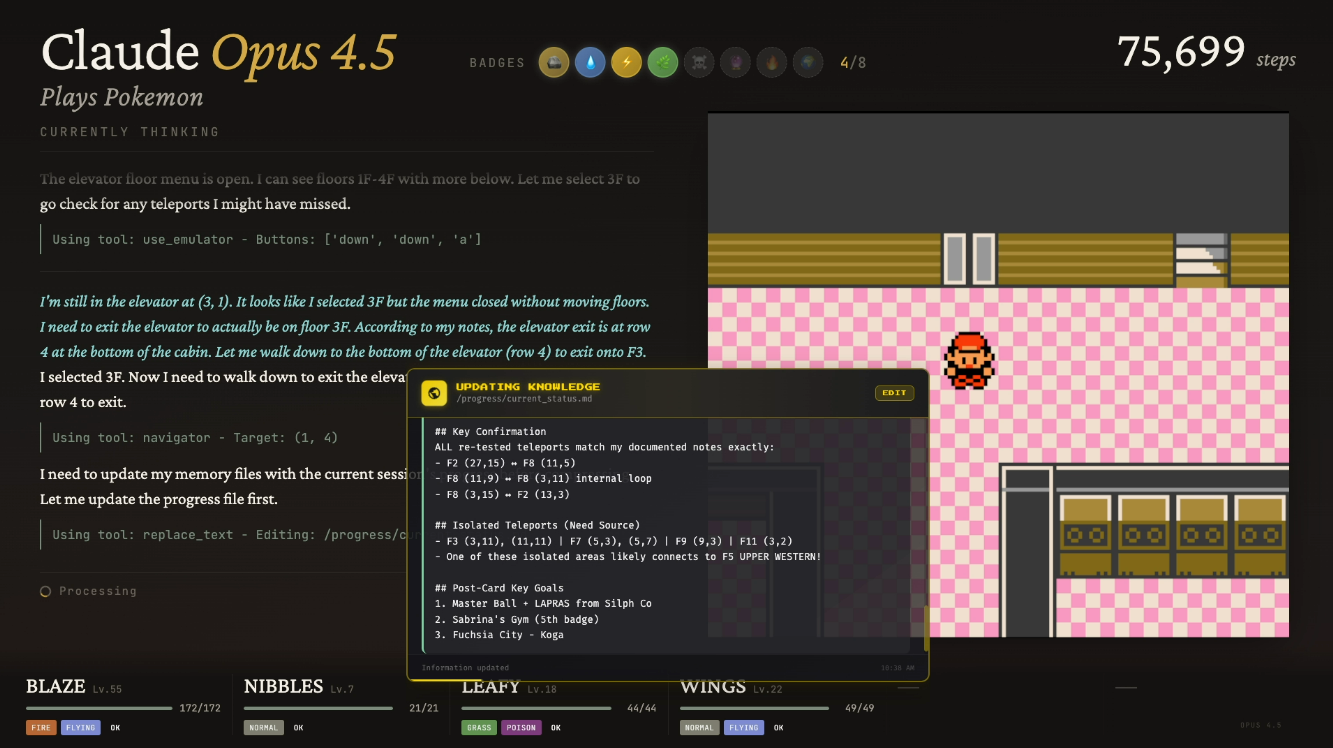Click LEAFY's "44/44" HP value
Image resolution: width=1333 pixels, height=748 pixels.
click(641, 709)
